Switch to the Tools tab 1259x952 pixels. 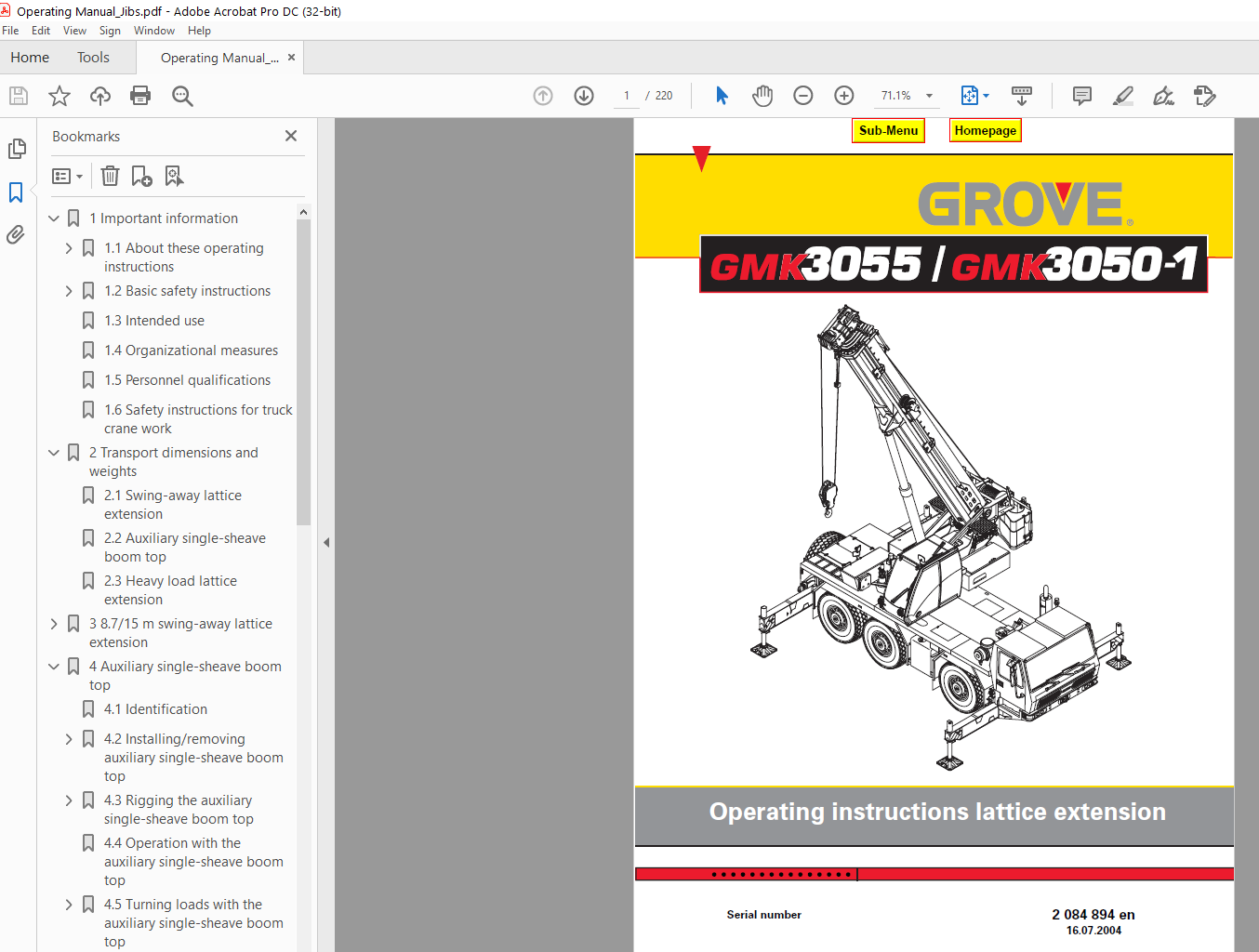coord(93,58)
